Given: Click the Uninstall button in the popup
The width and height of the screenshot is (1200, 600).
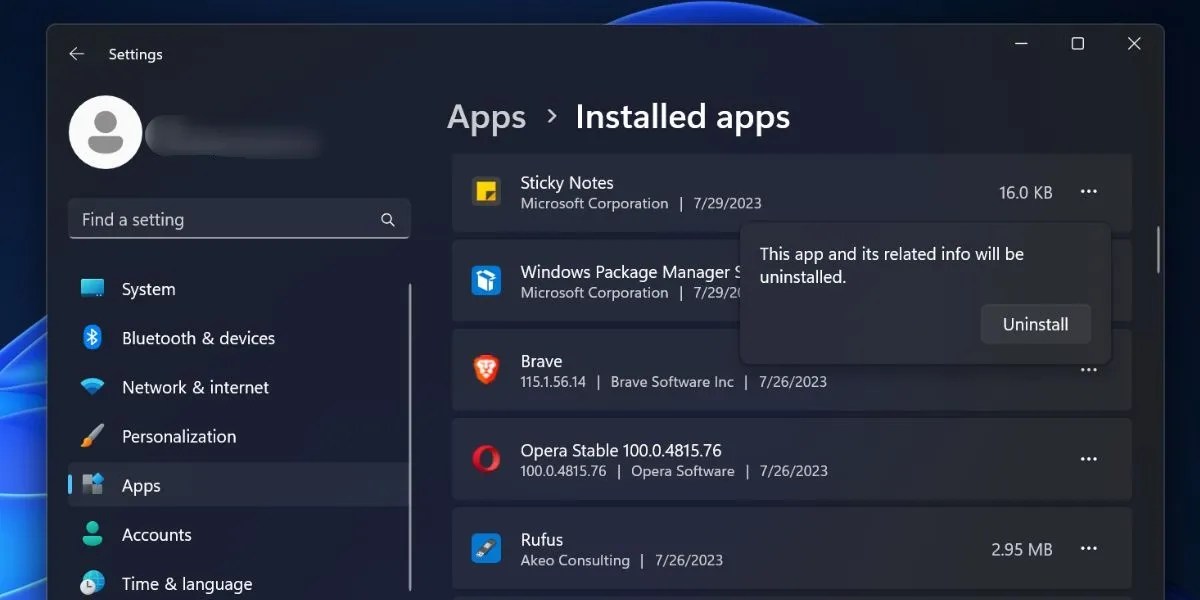Looking at the screenshot, I should [1035, 323].
